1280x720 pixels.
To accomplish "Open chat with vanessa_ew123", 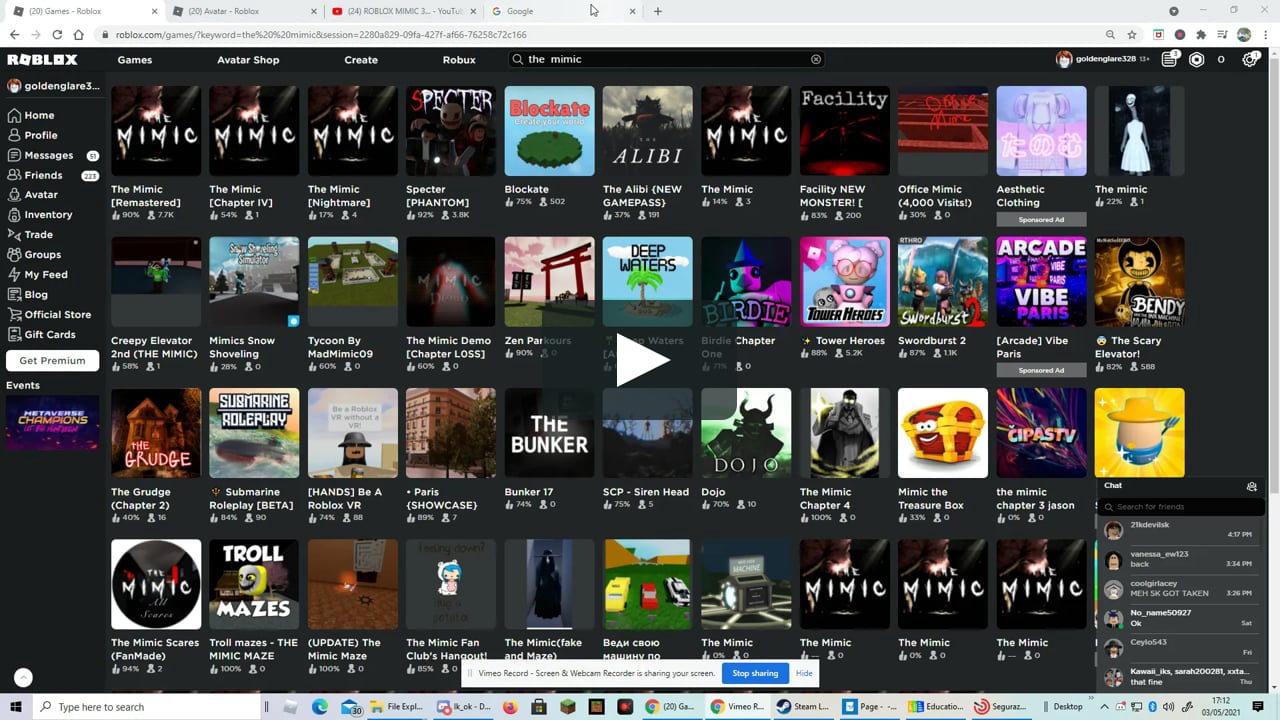I will [1181, 559].
